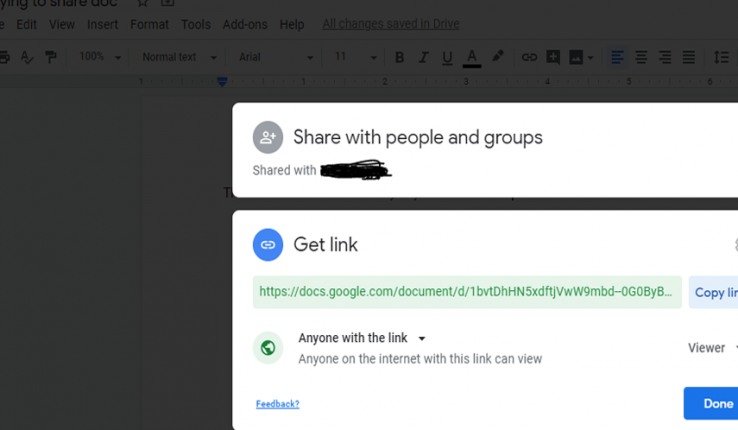Expand the insert image dropdown arrow
Viewport: 738px width, 430px height.
pos(590,58)
